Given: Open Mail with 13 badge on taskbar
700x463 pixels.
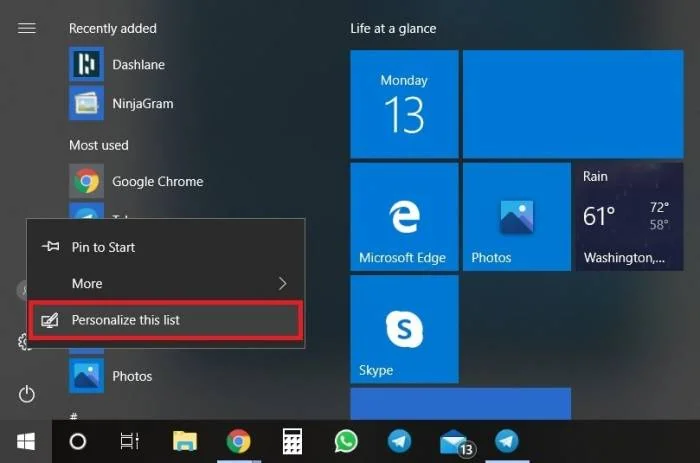Looking at the screenshot, I should (457, 443).
